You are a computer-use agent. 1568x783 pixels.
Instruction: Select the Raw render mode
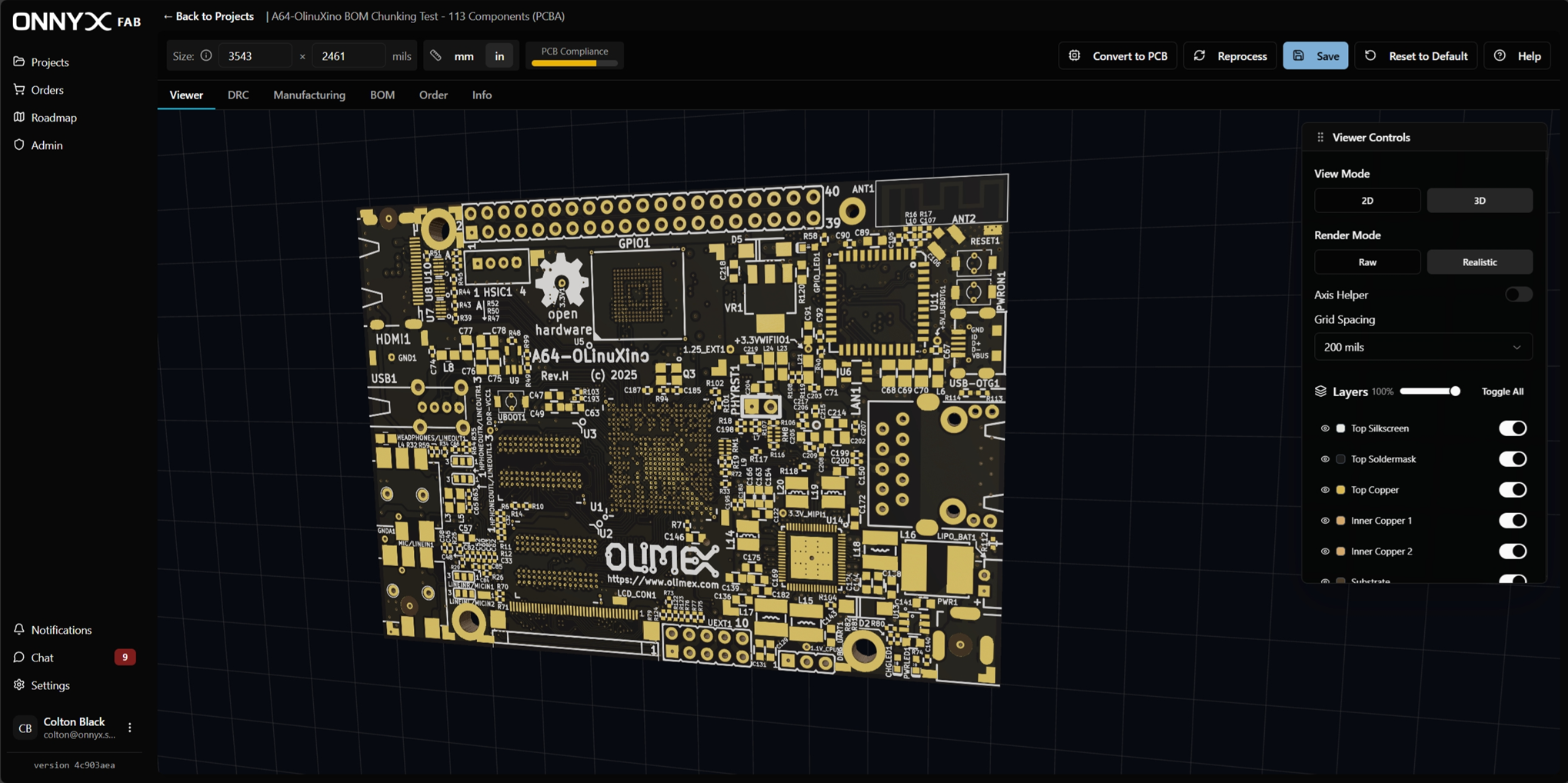pos(1367,262)
